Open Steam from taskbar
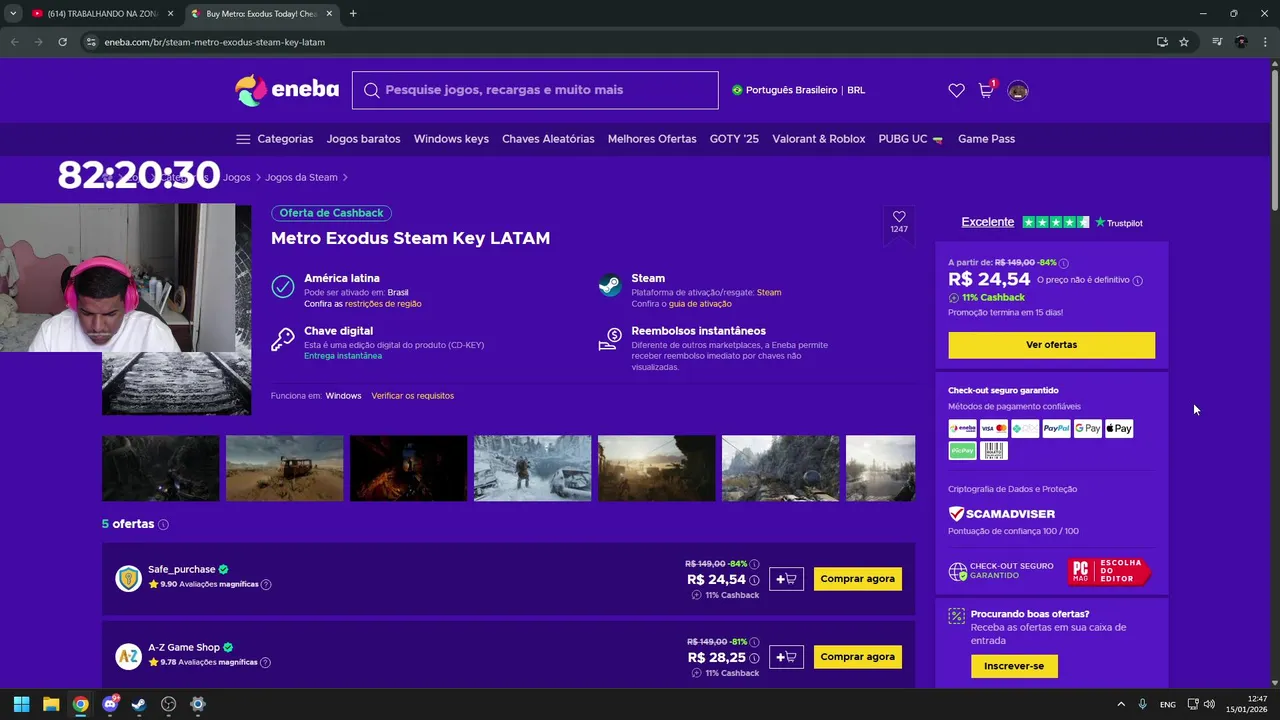Image resolution: width=1280 pixels, height=720 pixels. coord(139,704)
